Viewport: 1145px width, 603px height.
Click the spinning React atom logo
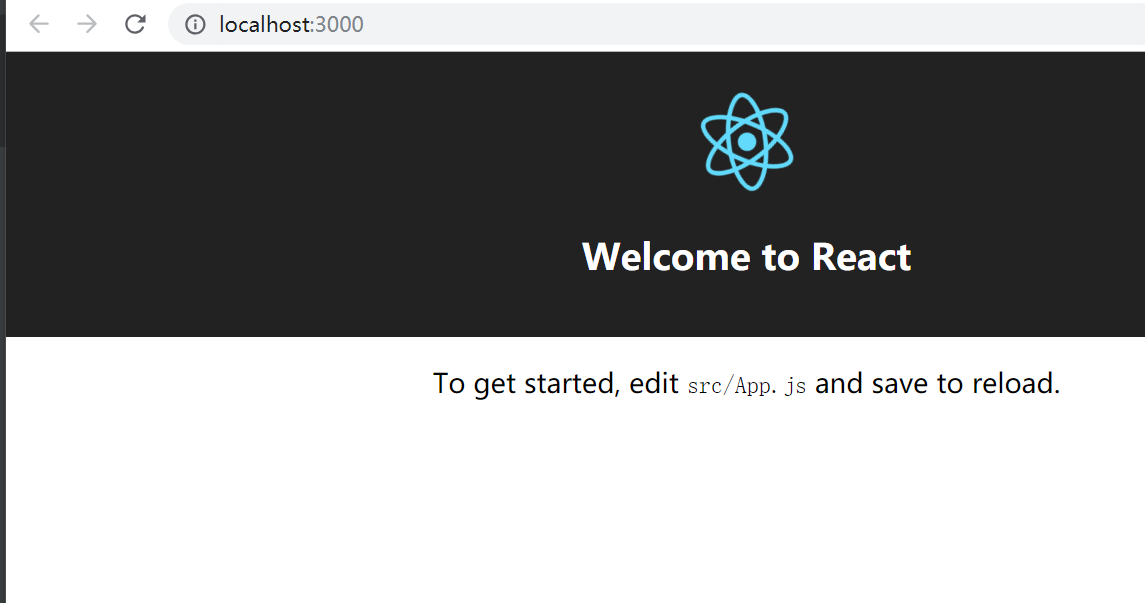(x=746, y=142)
